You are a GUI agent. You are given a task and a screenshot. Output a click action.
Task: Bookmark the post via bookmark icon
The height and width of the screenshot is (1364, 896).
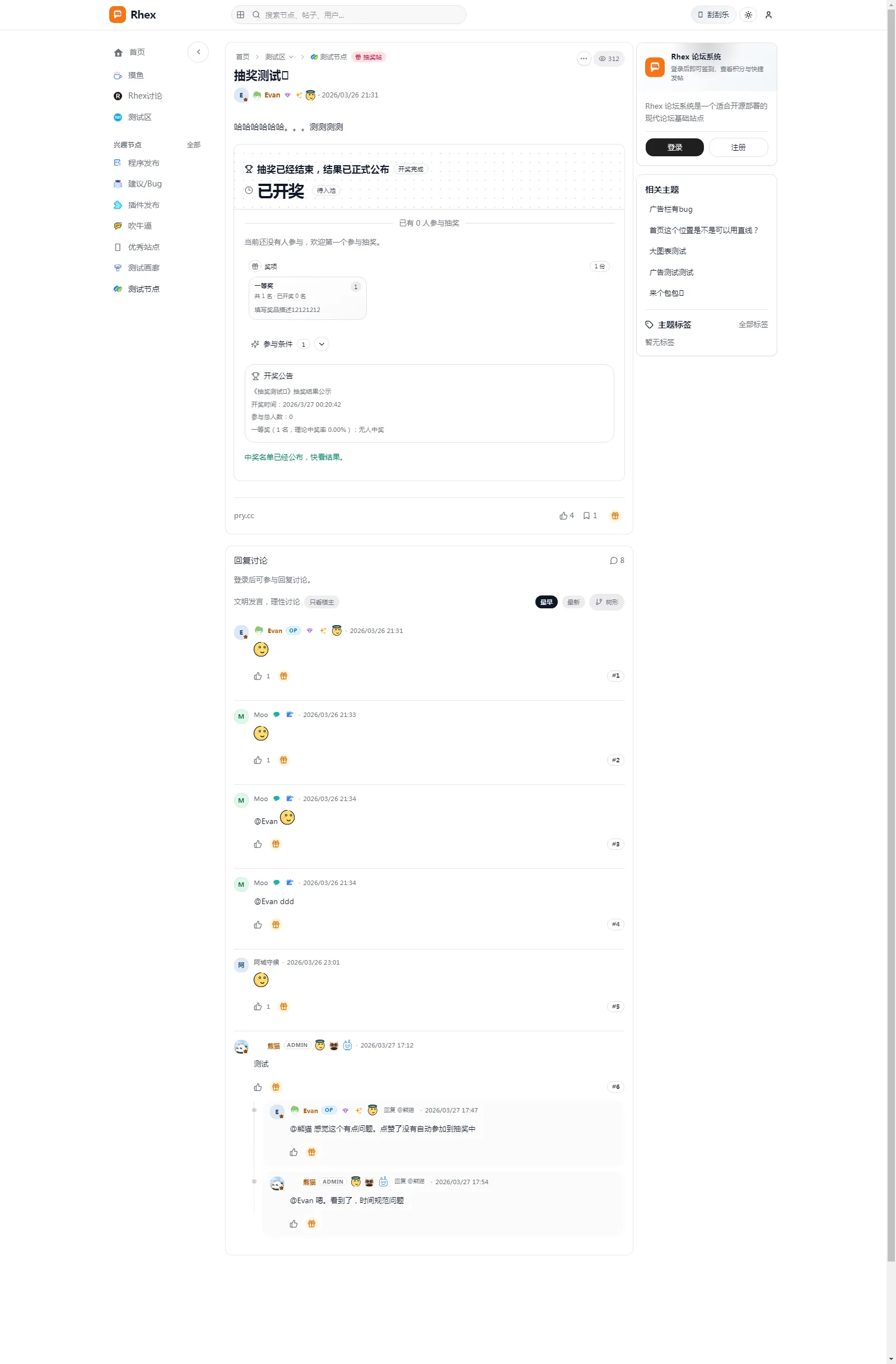point(590,516)
